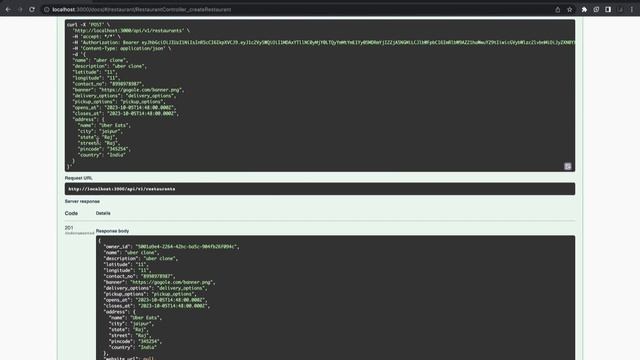Open site info icon beside localhost URL
This screenshot has width=640, height=360.
pyautogui.click(x=47, y=9)
